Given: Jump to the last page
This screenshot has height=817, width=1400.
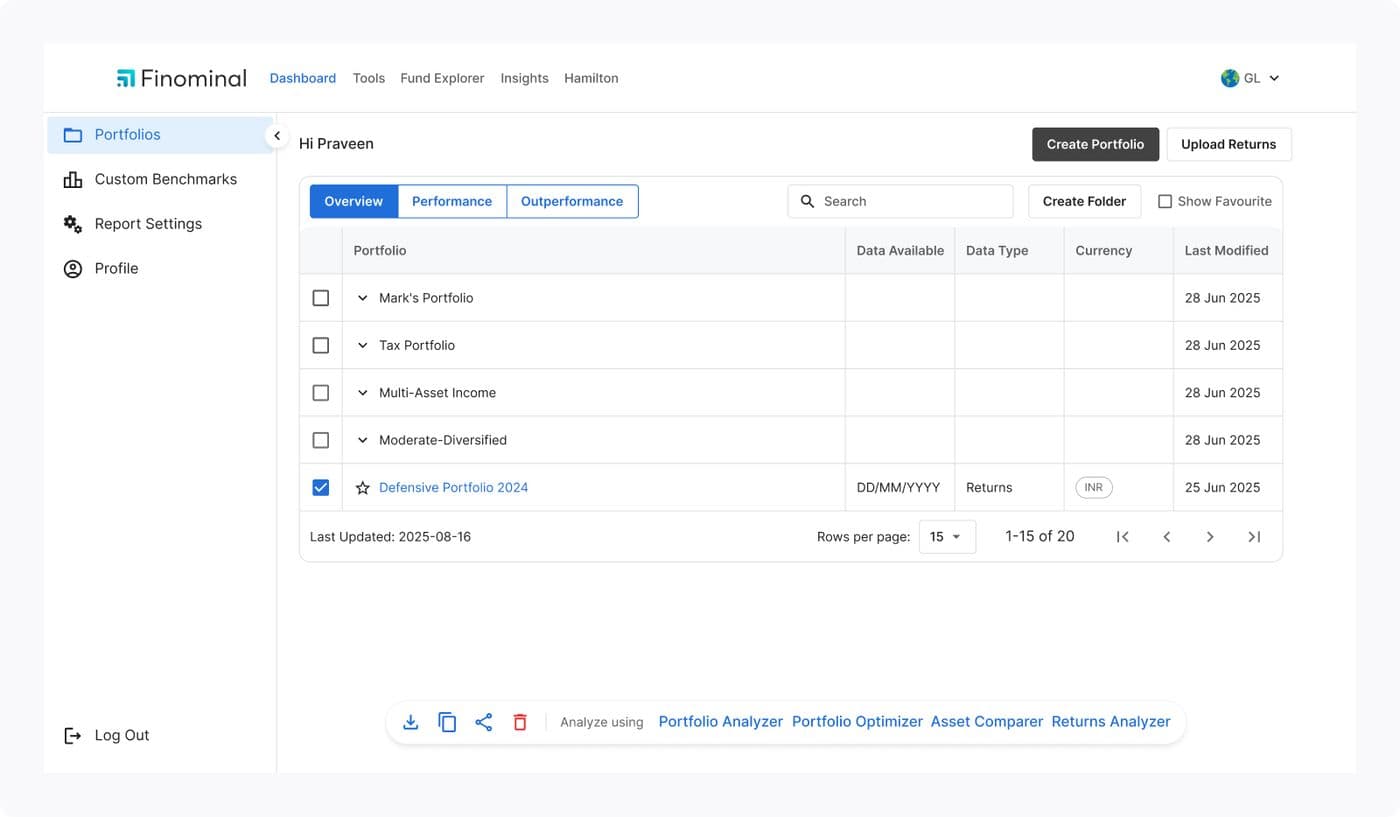Looking at the screenshot, I should click(x=1254, y=537).
